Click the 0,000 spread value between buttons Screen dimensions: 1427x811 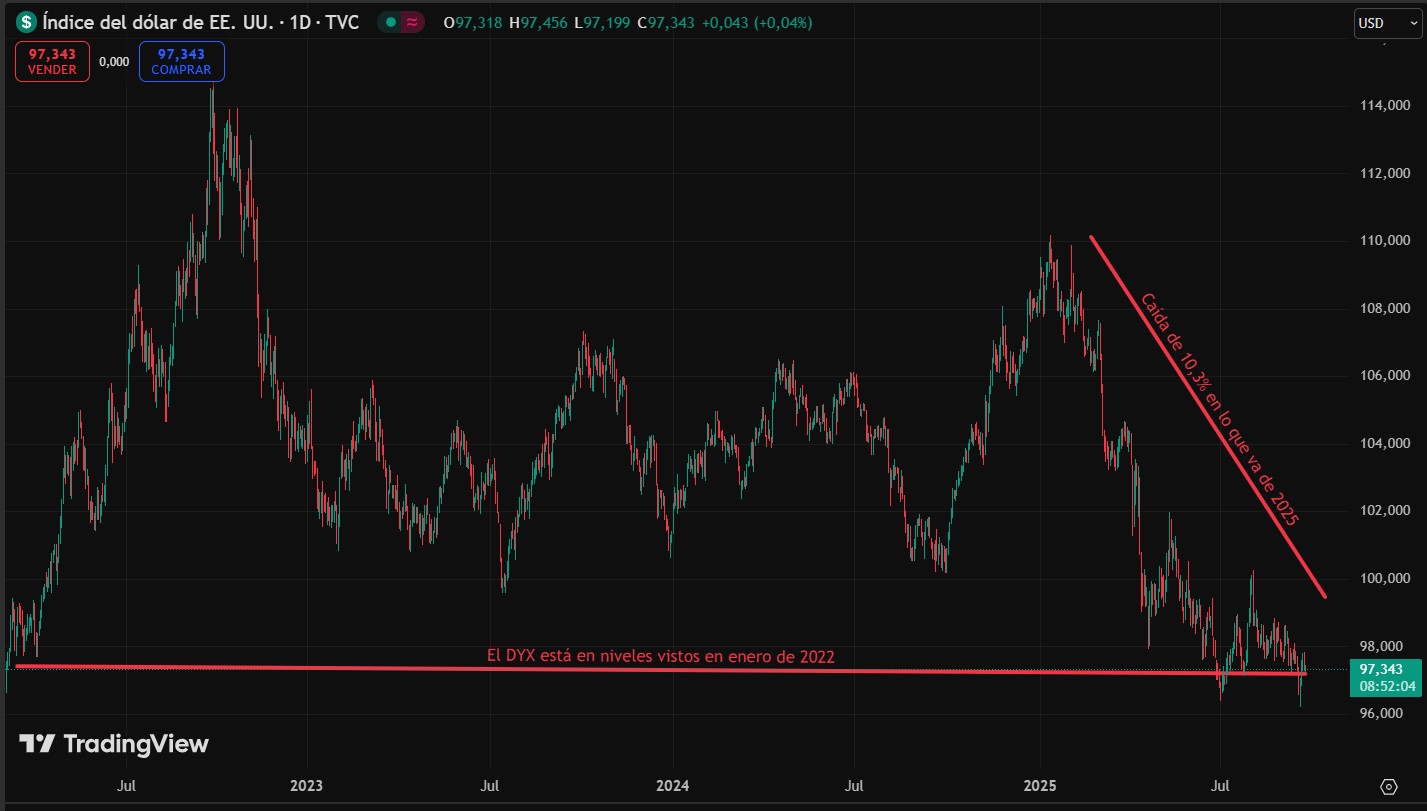click(115, 61)
